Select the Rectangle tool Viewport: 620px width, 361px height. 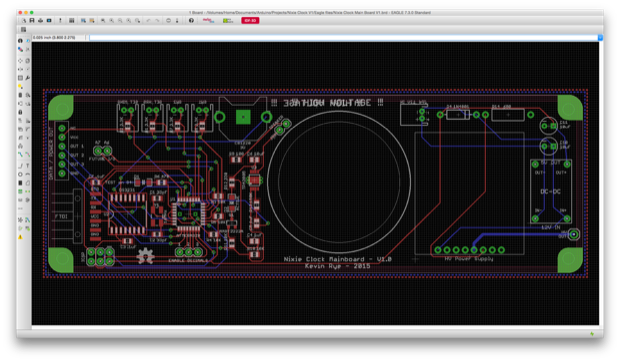(20, 183)
